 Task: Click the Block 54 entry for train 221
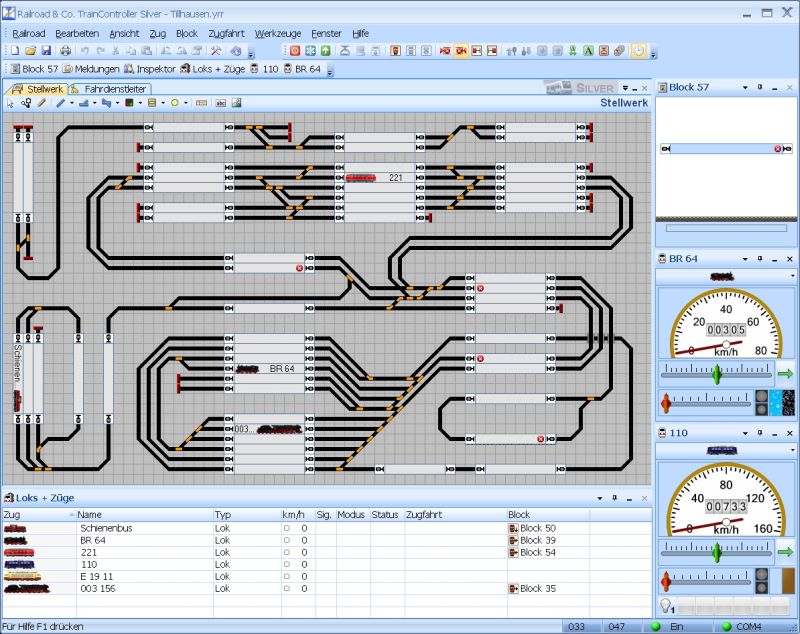pyautogui.click(x=532, y=552)
